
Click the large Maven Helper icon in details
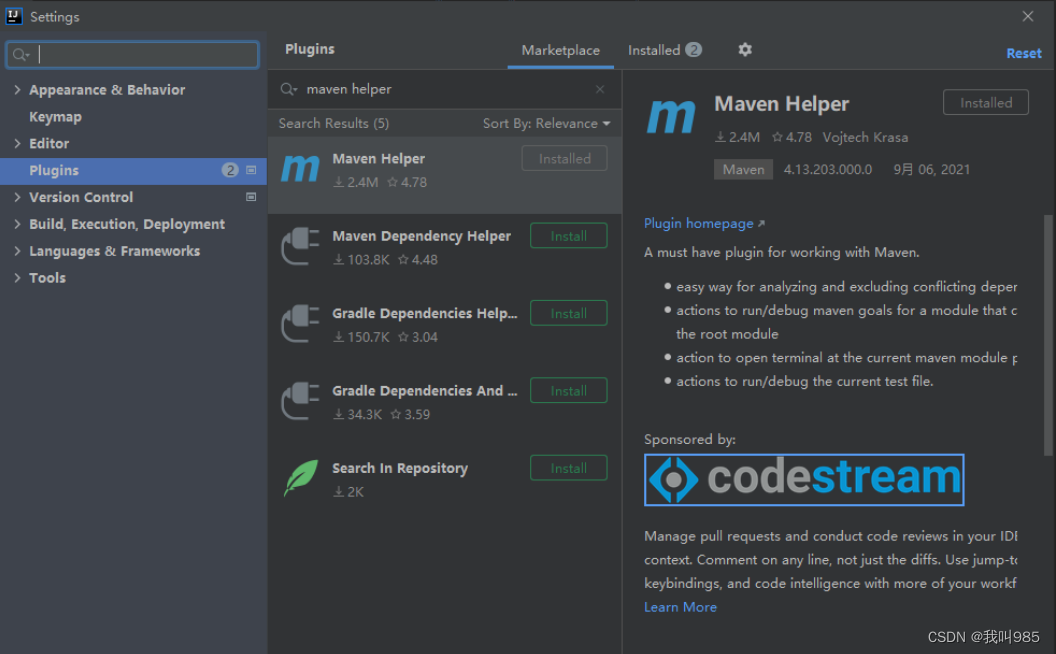(671, 117)
